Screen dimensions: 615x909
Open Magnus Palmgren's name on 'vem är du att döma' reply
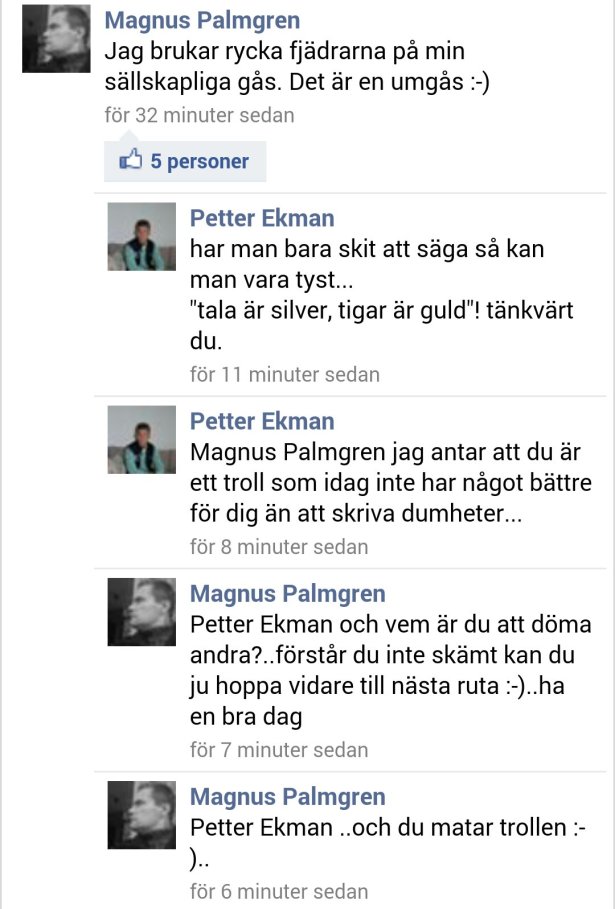[x=288, y=594]
